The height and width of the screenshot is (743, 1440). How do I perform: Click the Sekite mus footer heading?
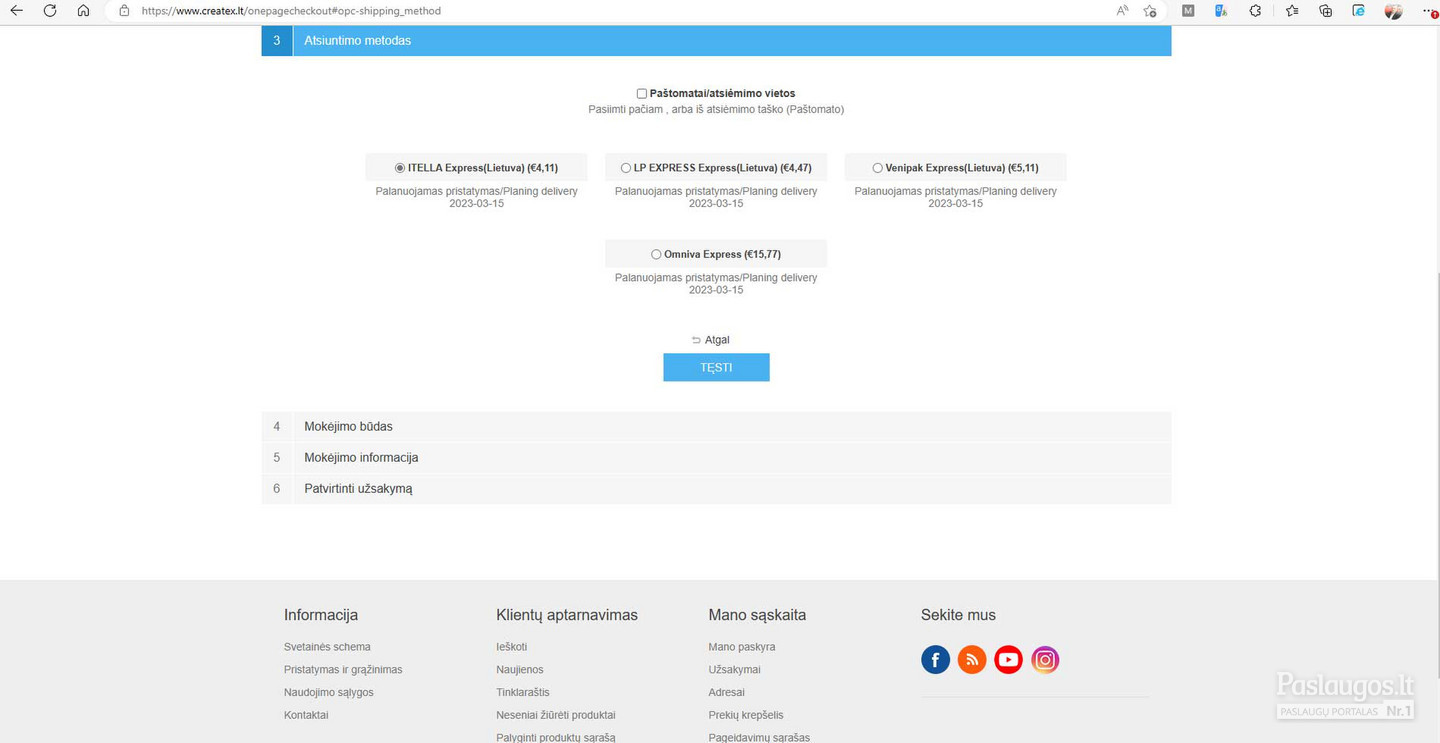pos(958,615)
